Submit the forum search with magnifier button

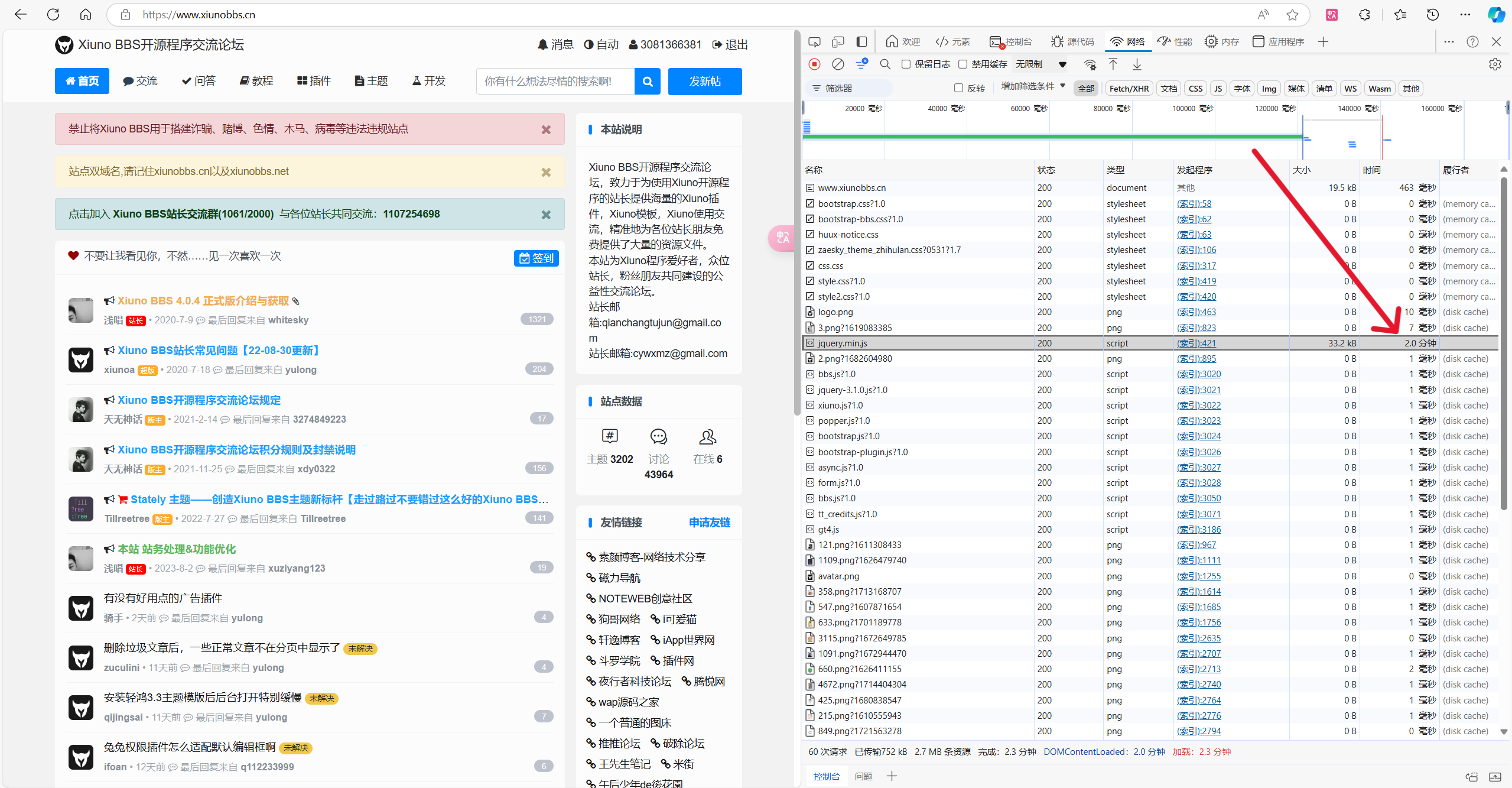tap(648, 81)
